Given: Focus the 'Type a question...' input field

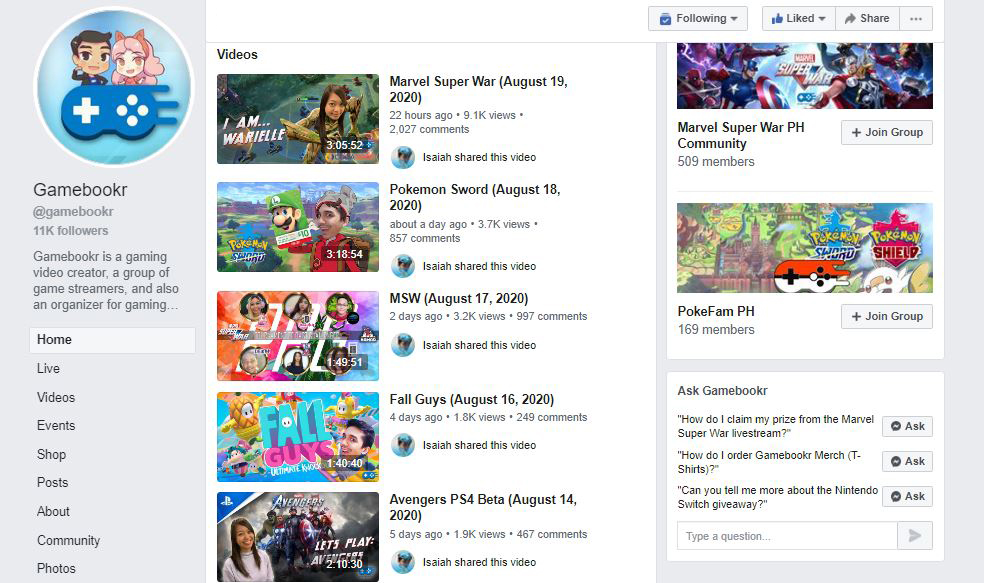Looking at the screenshot, I should pos(787,536).
